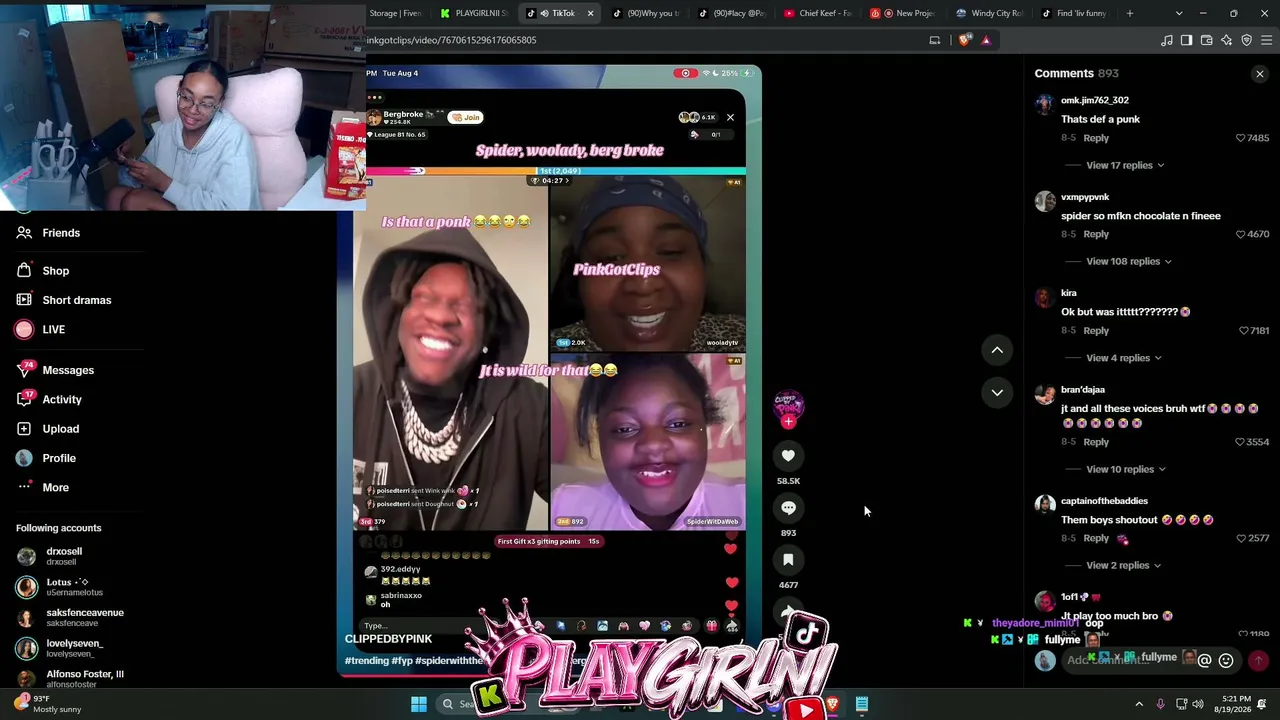Switch to New Project tab
Screen dimensions: 1280x720
[x=904, y=13]
